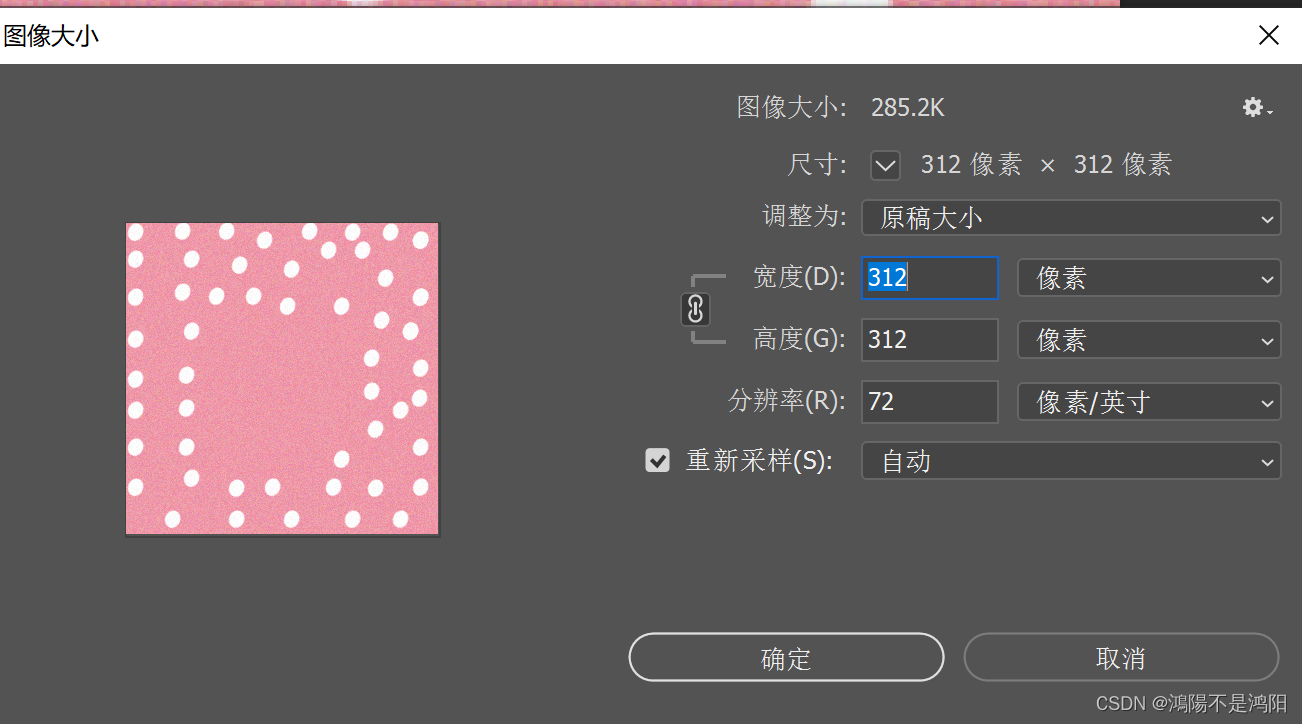
Task: Click the 分辨率 resolution input field
Action: pyautogui.click(x=928, y=401)
